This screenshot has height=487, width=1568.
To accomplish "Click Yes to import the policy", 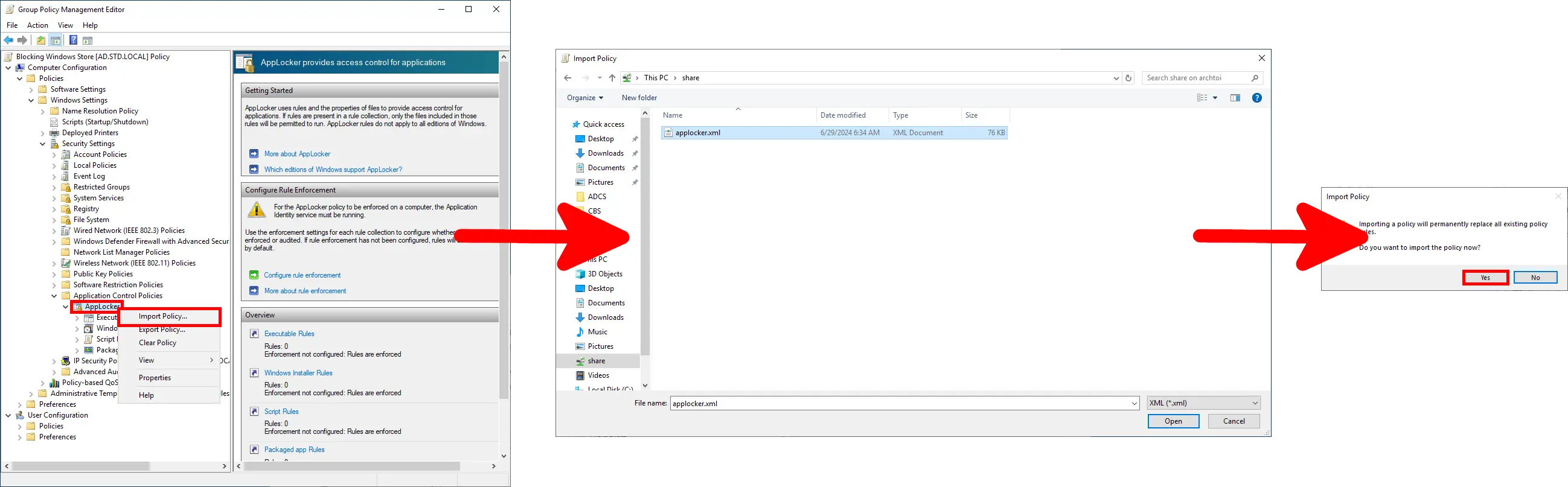I will click(x=1485, y=278).
